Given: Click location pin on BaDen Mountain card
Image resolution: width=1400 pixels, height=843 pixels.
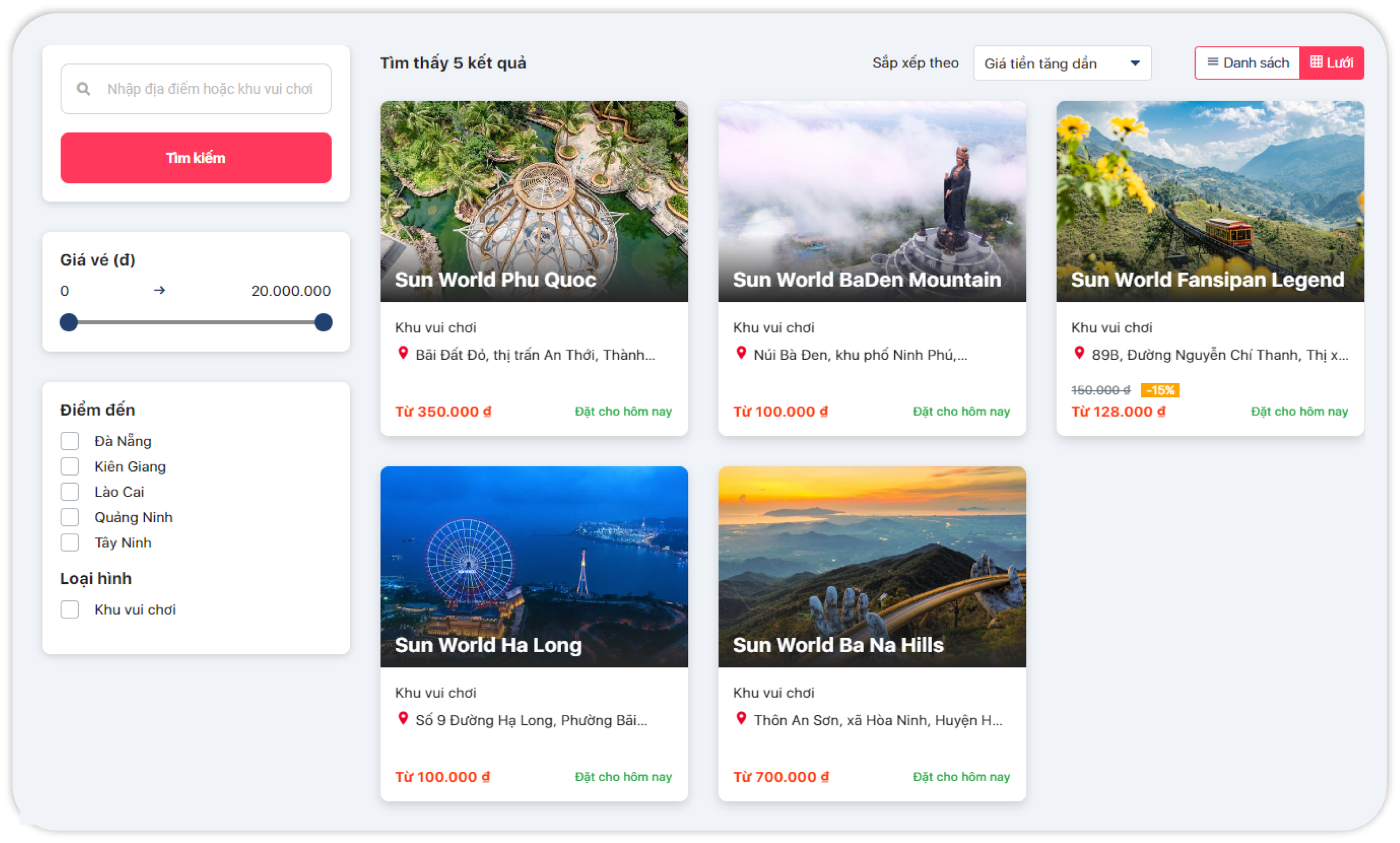Looking at the screenshot, I should (741, 353).
